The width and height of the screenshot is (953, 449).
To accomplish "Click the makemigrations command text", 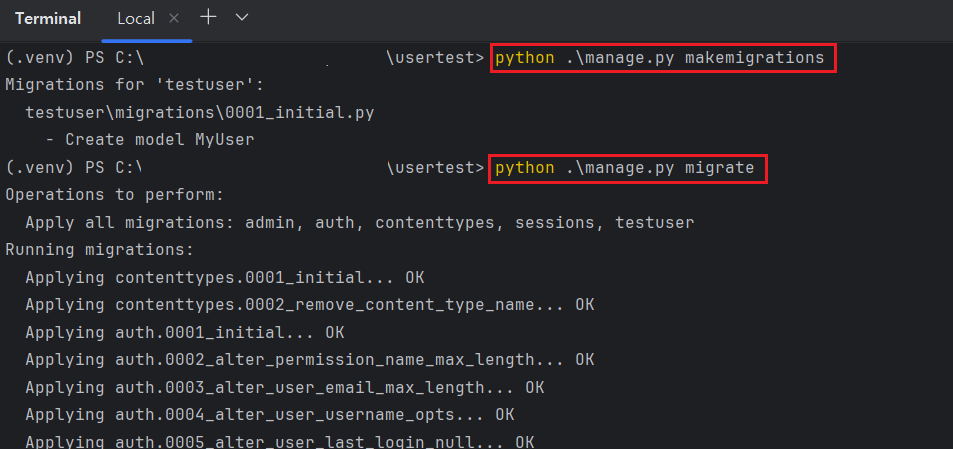I will (x=660, y=58).
